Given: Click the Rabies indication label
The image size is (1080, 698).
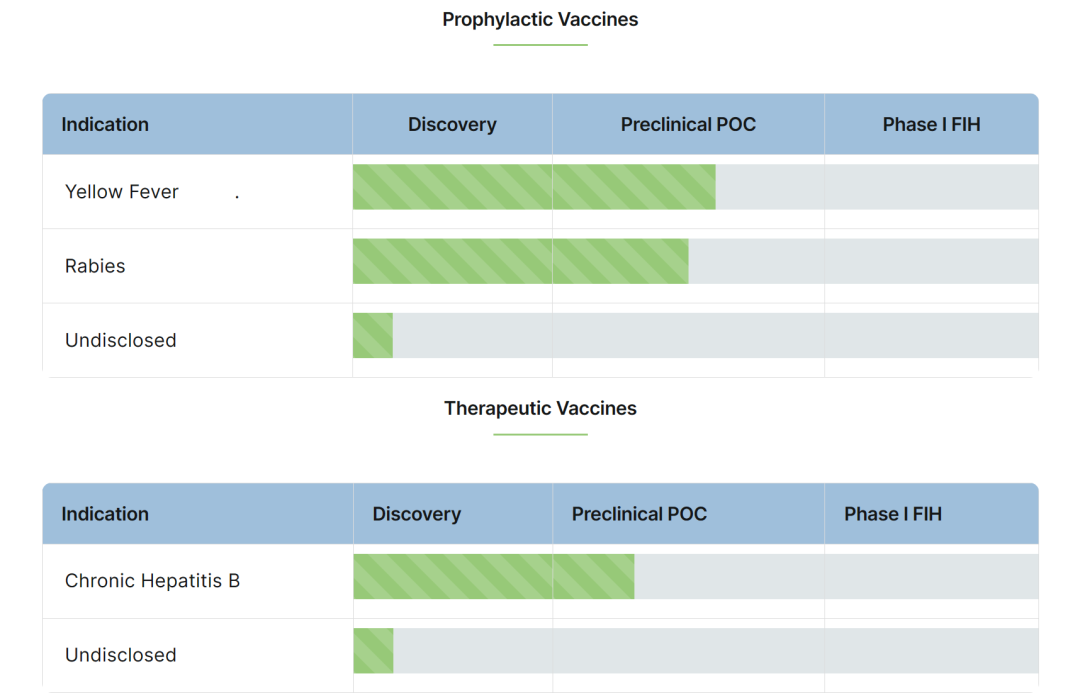Looking at the screenshot, I should tap(95, 266).
